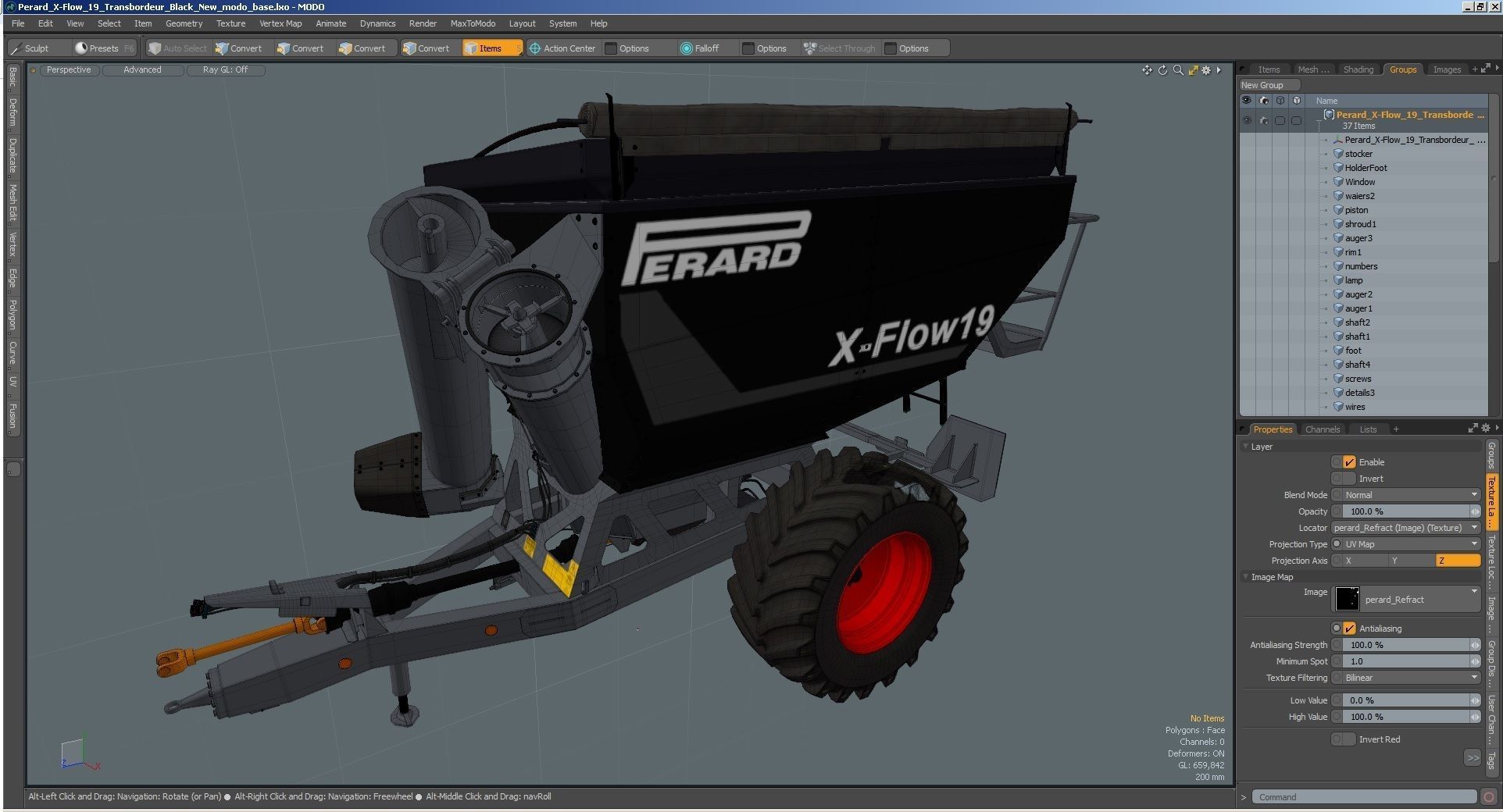The height and width of the screenshot is (812, 1503).
Task: Collapse the Layer section
Action: tap(1245, 447)
